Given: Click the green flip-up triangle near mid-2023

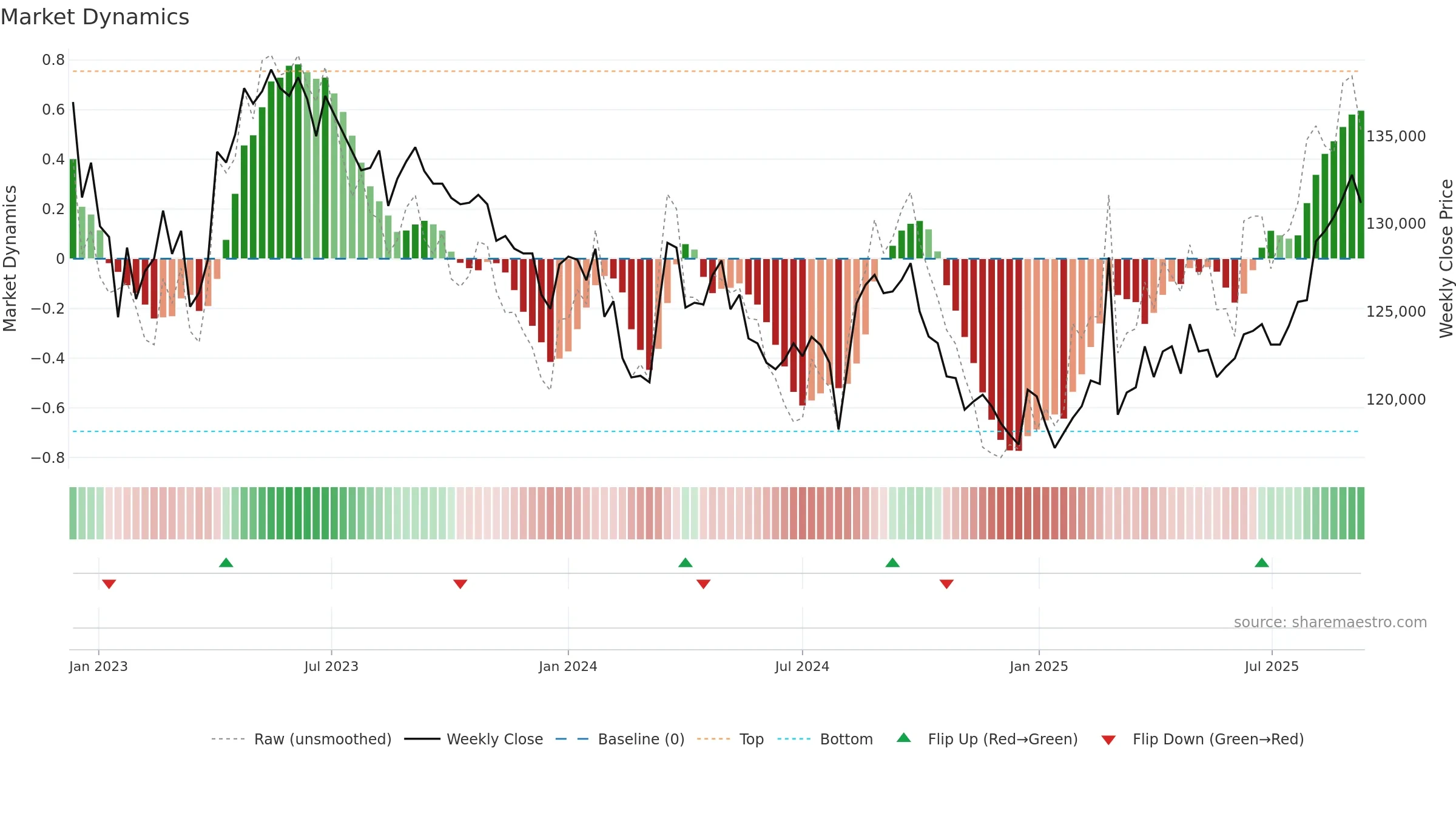Looking at the screenshot, I should click(x=226, y=562).
